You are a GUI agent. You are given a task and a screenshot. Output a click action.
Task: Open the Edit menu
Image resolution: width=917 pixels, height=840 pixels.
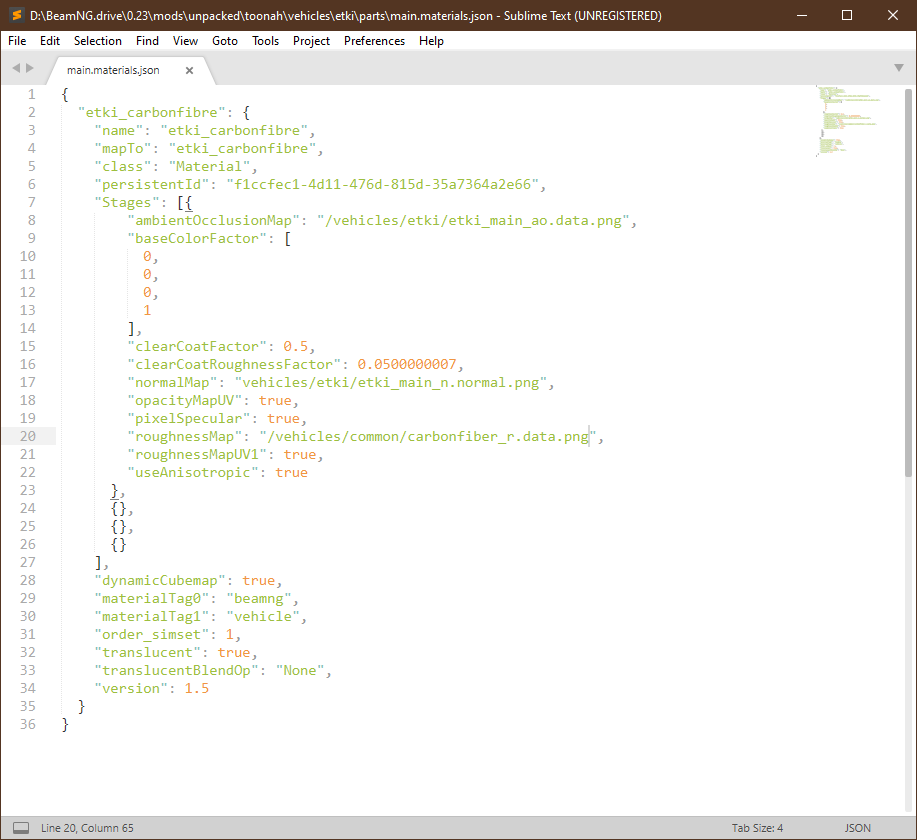point(50,41)
